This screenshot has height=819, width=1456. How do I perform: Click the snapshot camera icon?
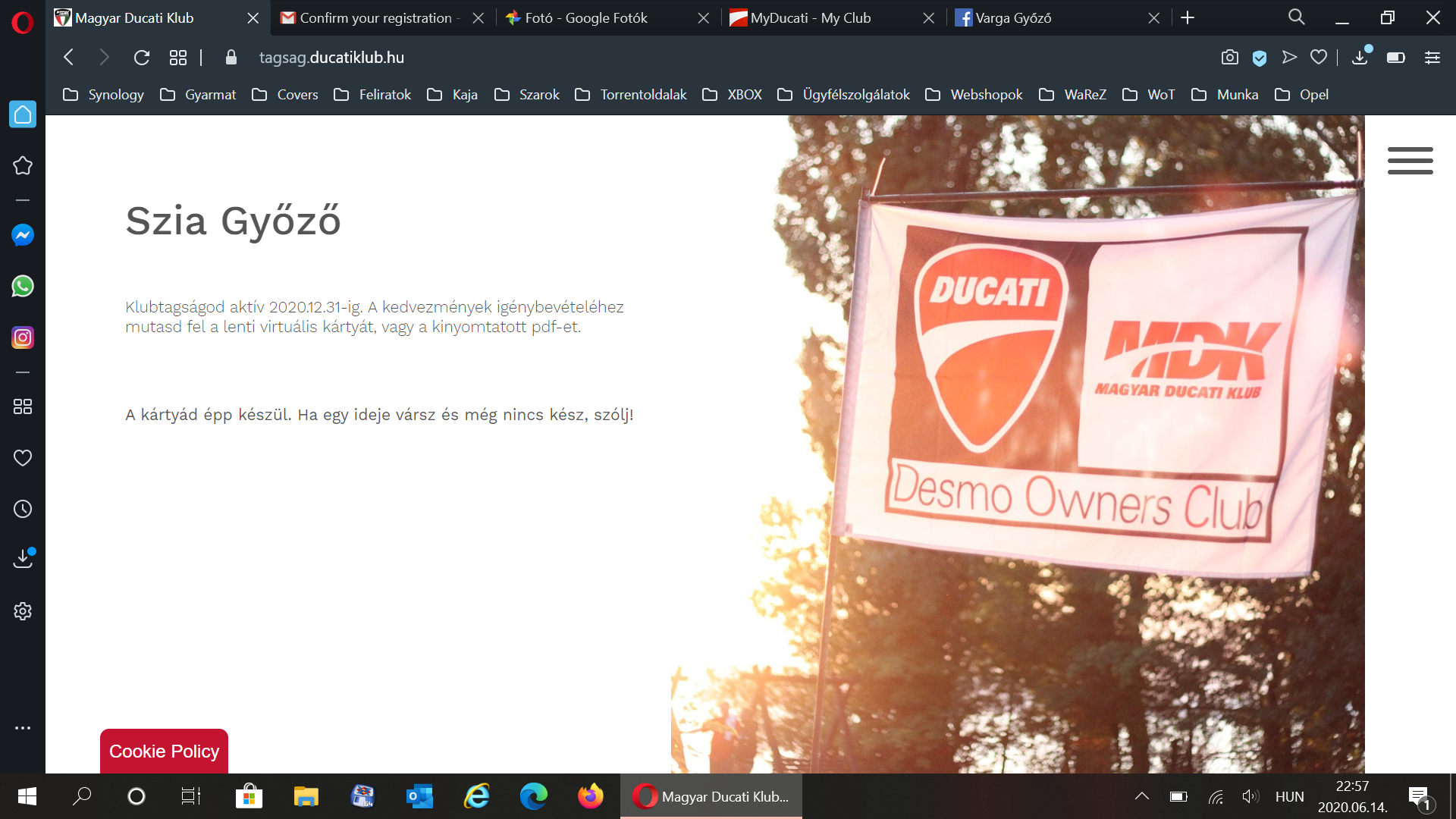coord(1229,58)
